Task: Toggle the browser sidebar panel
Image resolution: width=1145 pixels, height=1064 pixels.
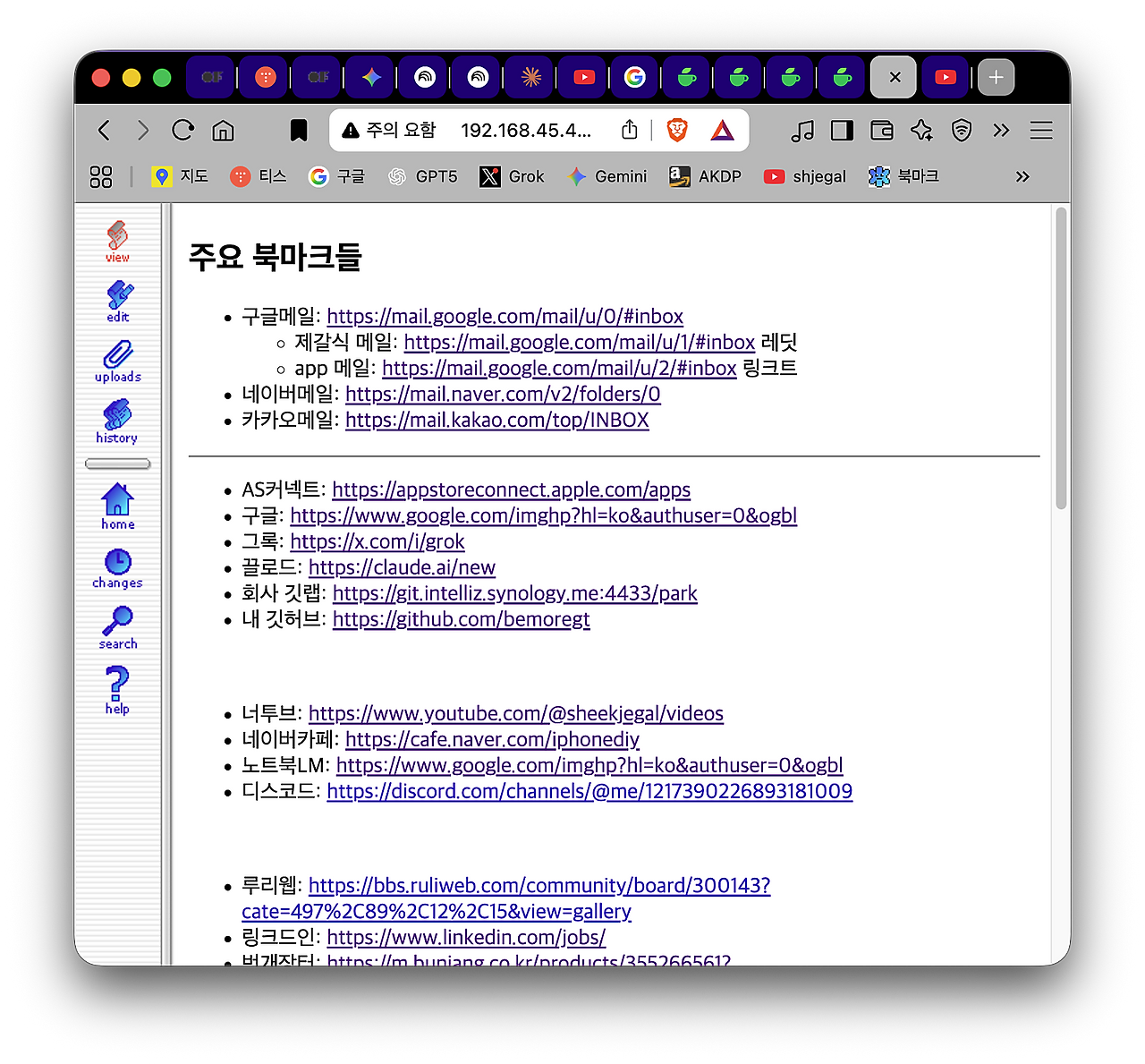Action: [x=842, y=131]
